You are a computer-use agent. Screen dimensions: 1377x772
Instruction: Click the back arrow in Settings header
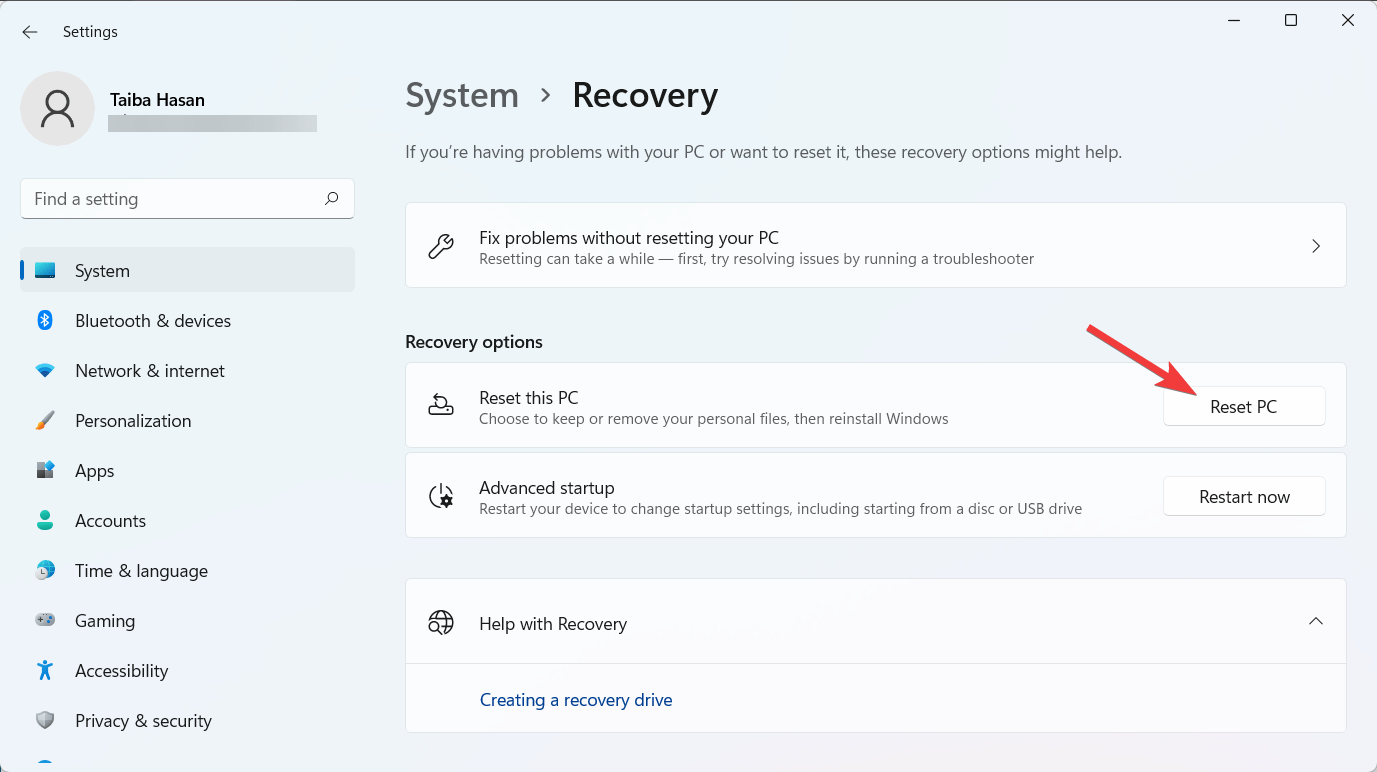click(30, 32)
